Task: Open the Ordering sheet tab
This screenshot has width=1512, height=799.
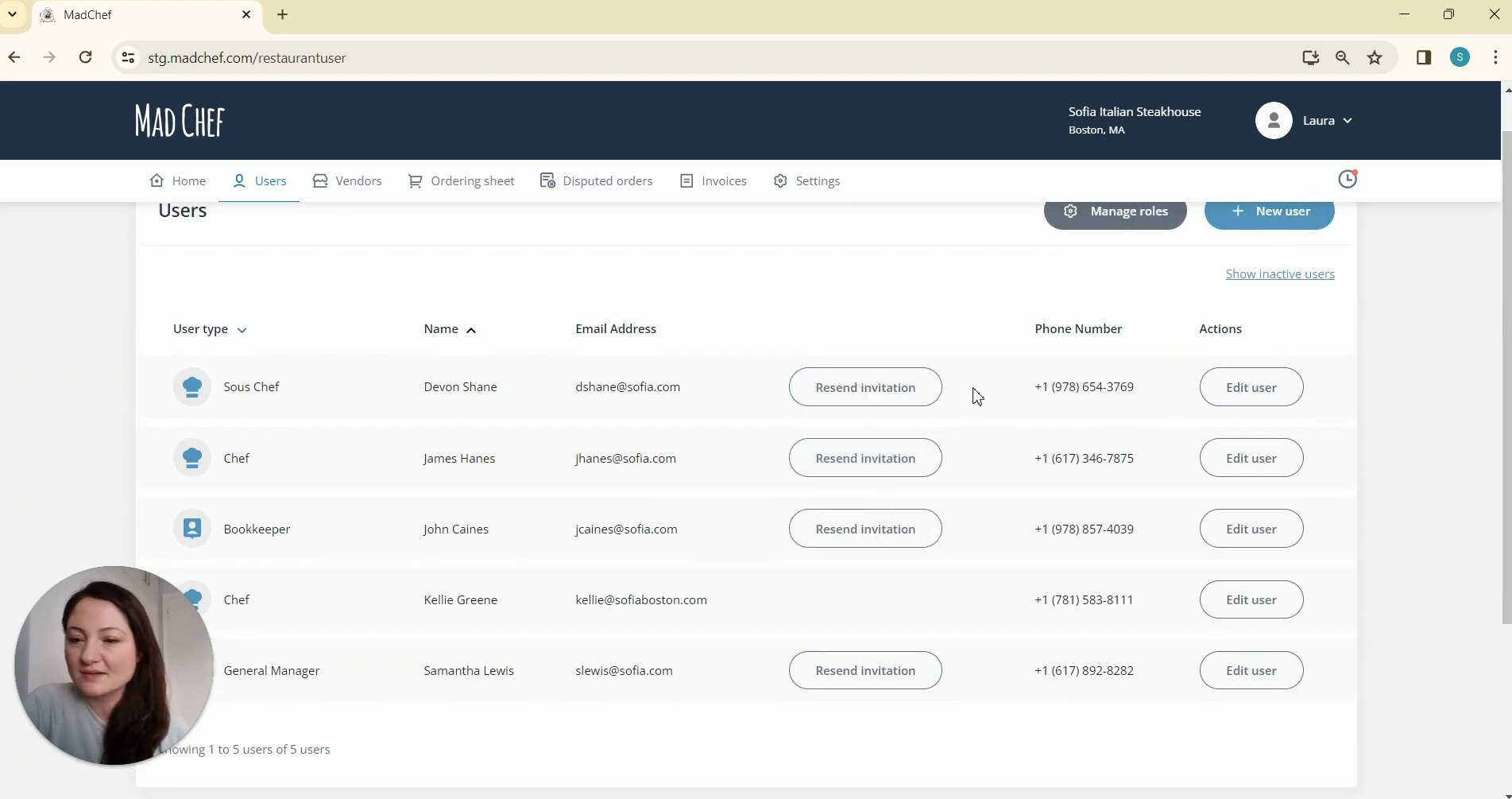Action: (x=462, y=181)
